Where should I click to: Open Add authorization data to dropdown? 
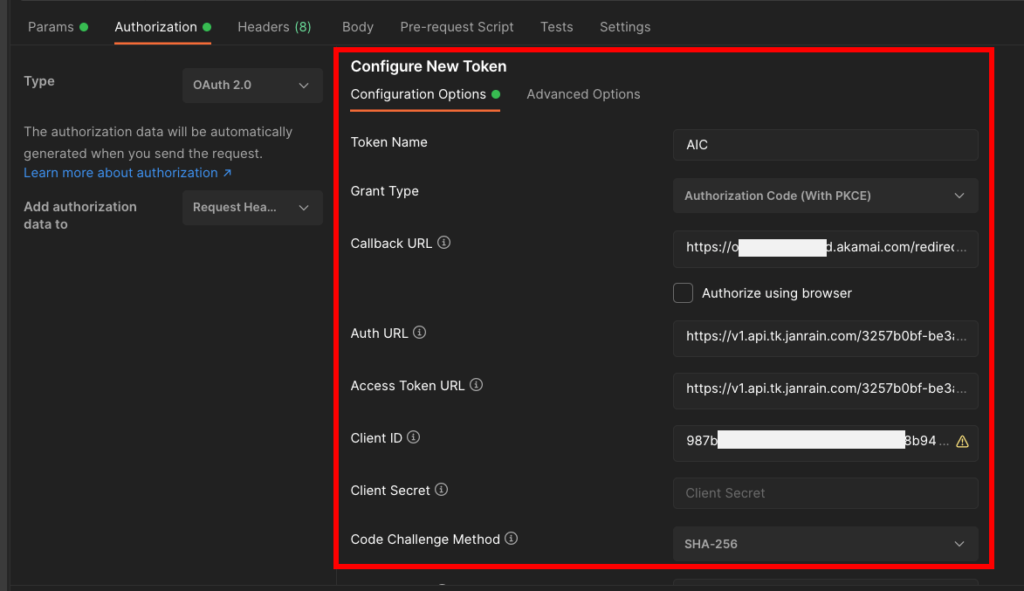[x=252, y=208]
